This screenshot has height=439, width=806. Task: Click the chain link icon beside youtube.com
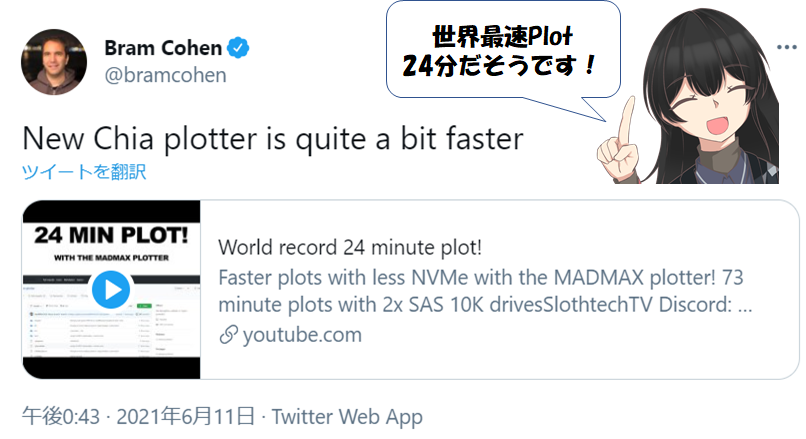228,335
